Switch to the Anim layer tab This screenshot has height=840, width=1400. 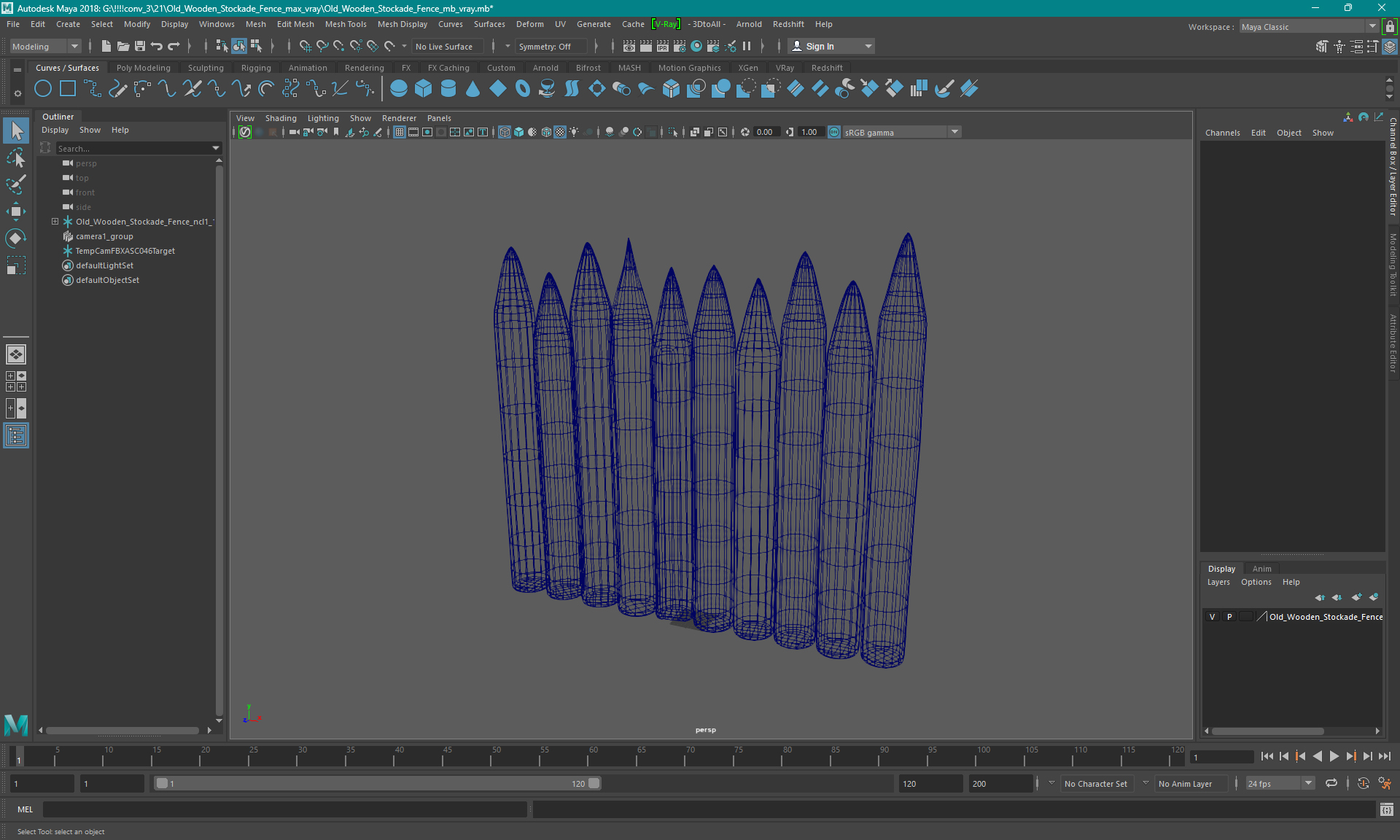click(1261, 569)
